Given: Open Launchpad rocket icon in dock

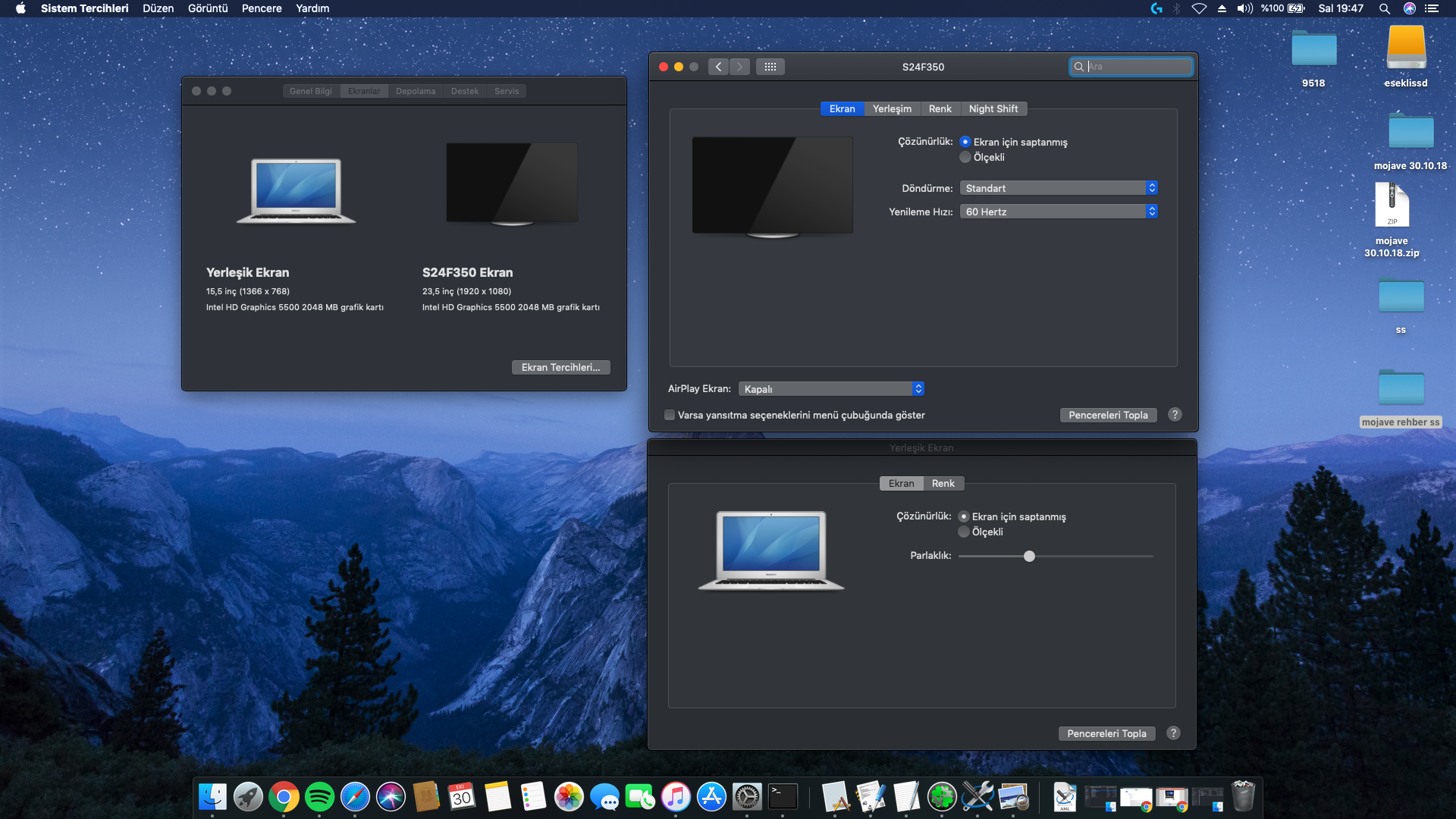Looking at the screenshot, I should click(x=248, y=797).
